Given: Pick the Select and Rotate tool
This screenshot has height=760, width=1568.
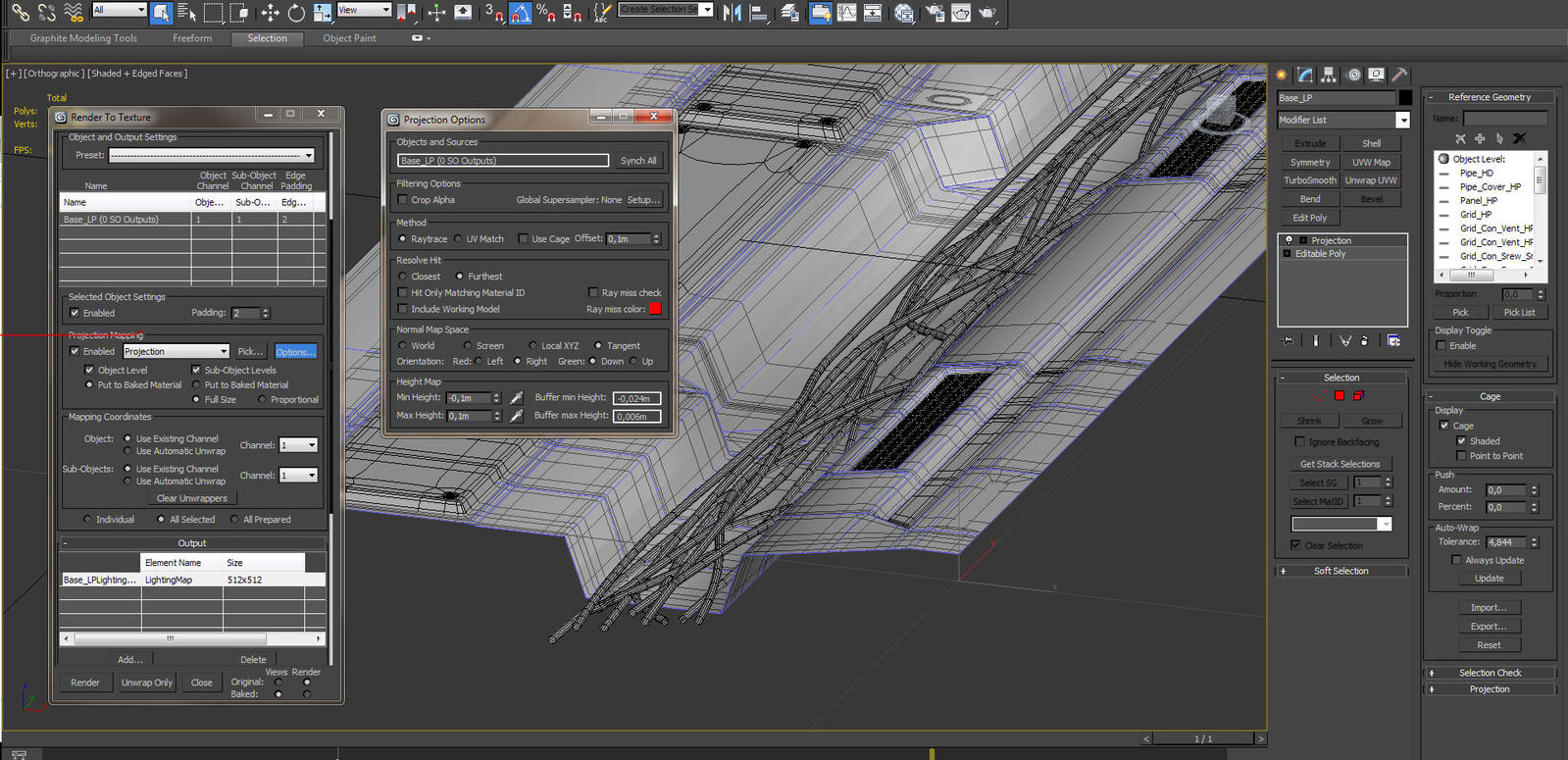Looking at the screenshot, I should pos(296,12).
